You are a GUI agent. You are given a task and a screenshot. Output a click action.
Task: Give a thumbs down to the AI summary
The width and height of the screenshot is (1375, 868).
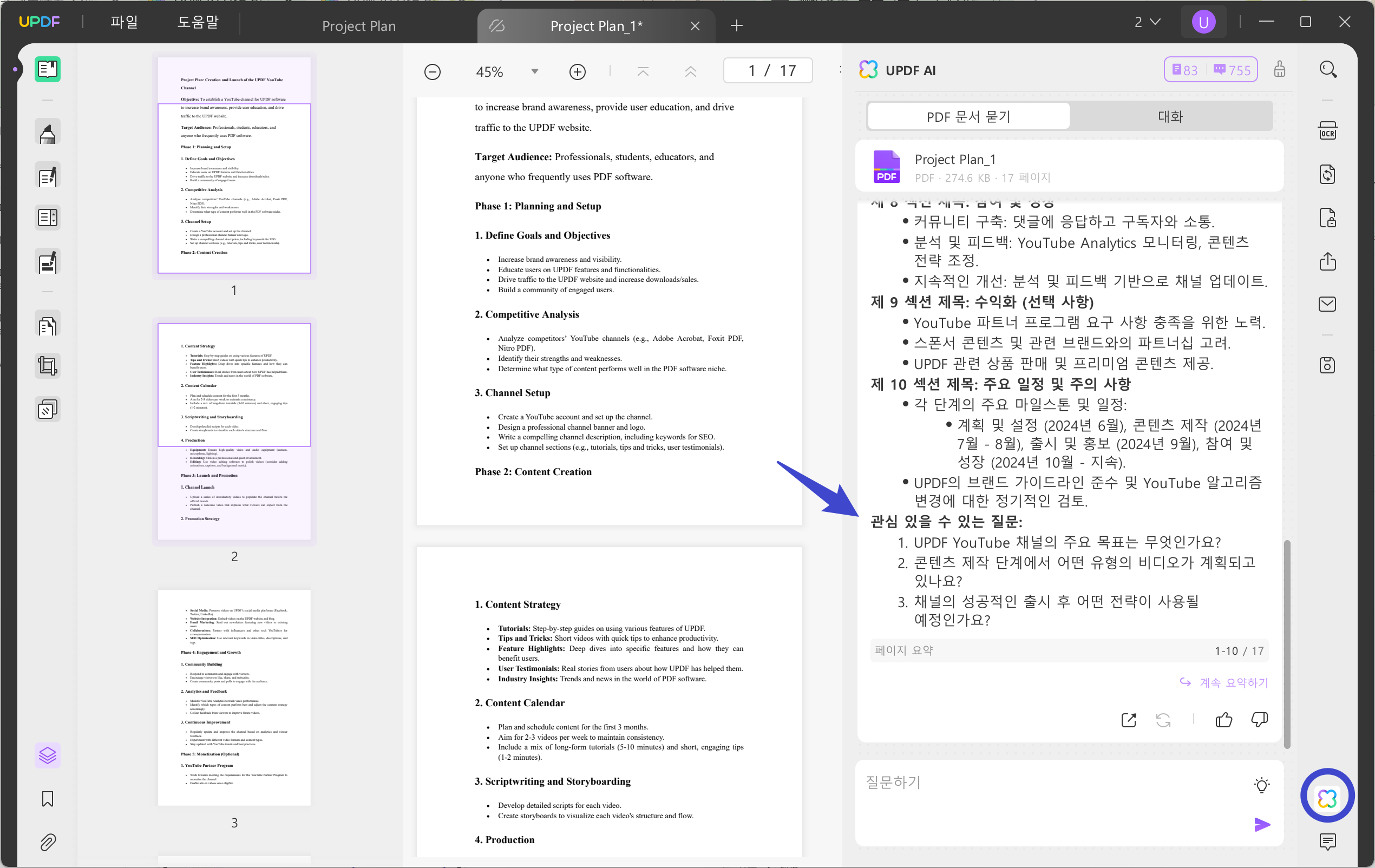click(x=1260, y=720)
